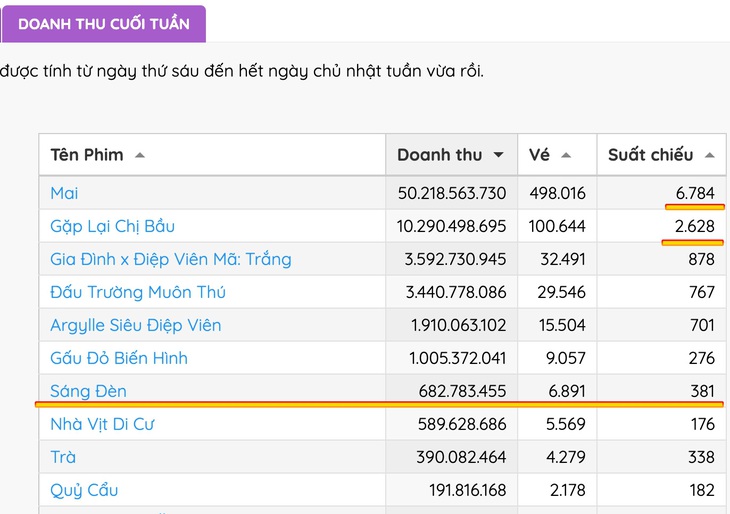Open the Nhà Vịt Di Cư link
This screenshot has width=730, height=514.
(102, 424)
